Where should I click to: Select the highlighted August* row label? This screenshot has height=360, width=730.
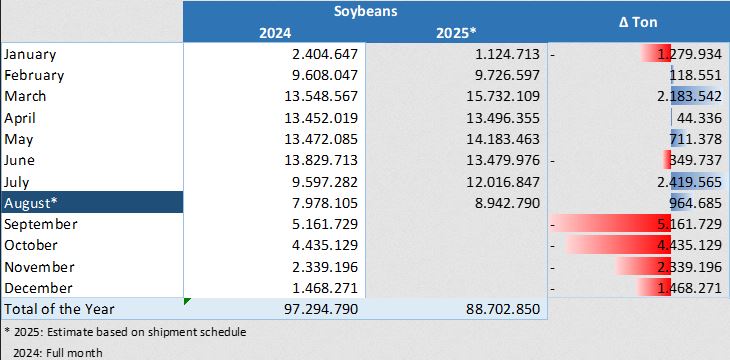[92, 203]
